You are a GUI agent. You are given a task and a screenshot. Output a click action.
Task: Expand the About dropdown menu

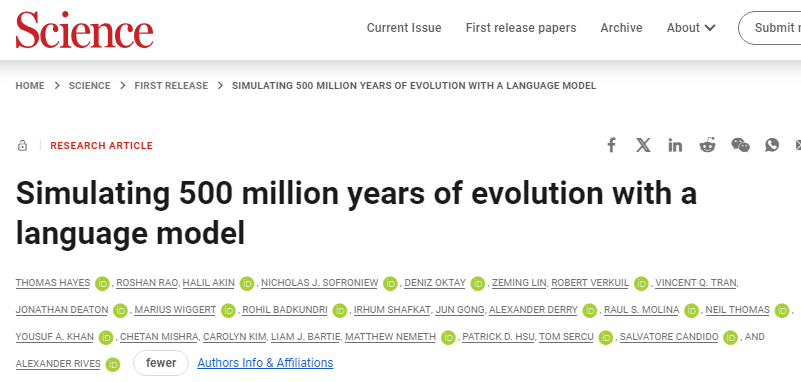691,28
